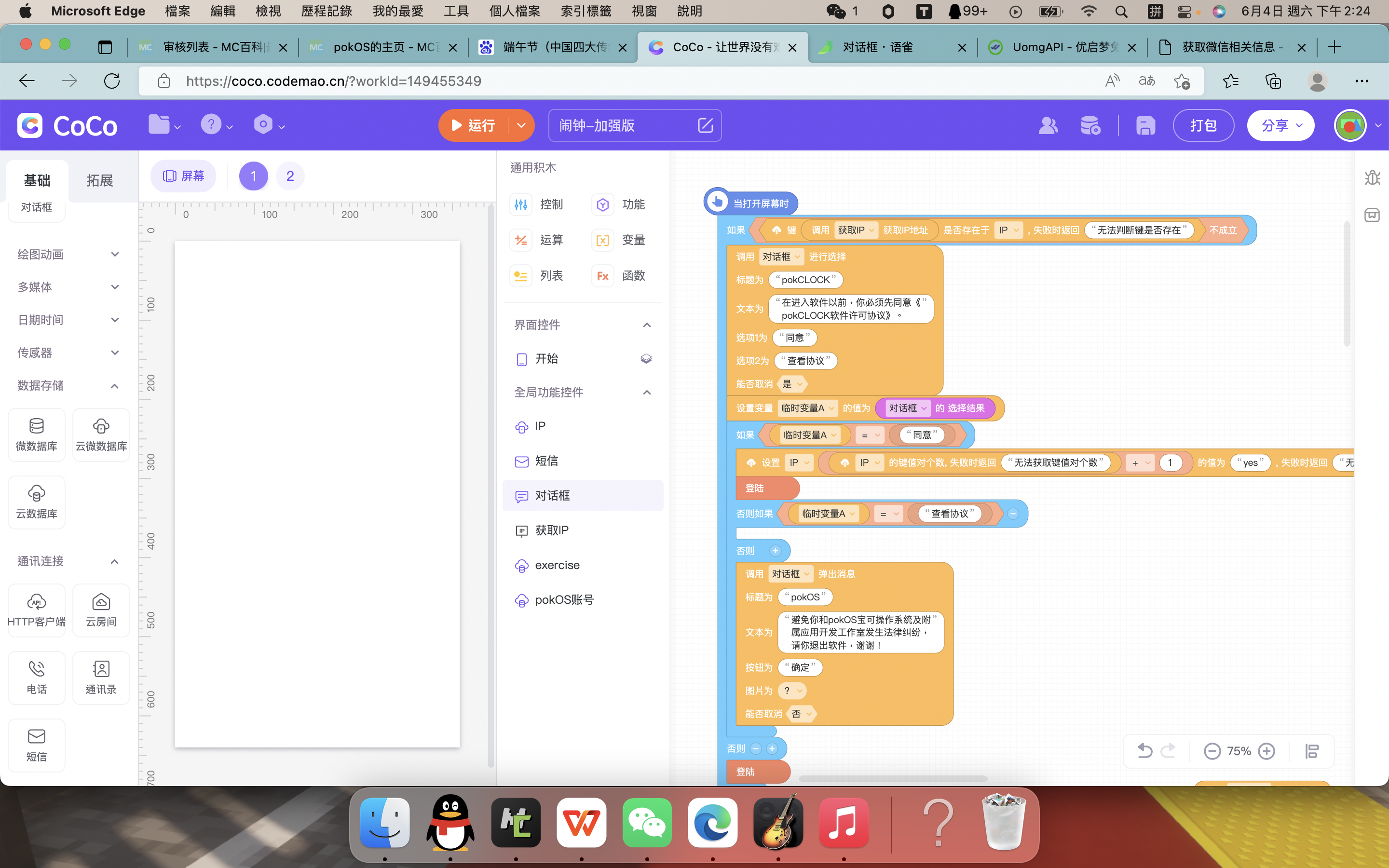
Task: Collapse the 通讯连接 category
Action: (x=69, y=561)
